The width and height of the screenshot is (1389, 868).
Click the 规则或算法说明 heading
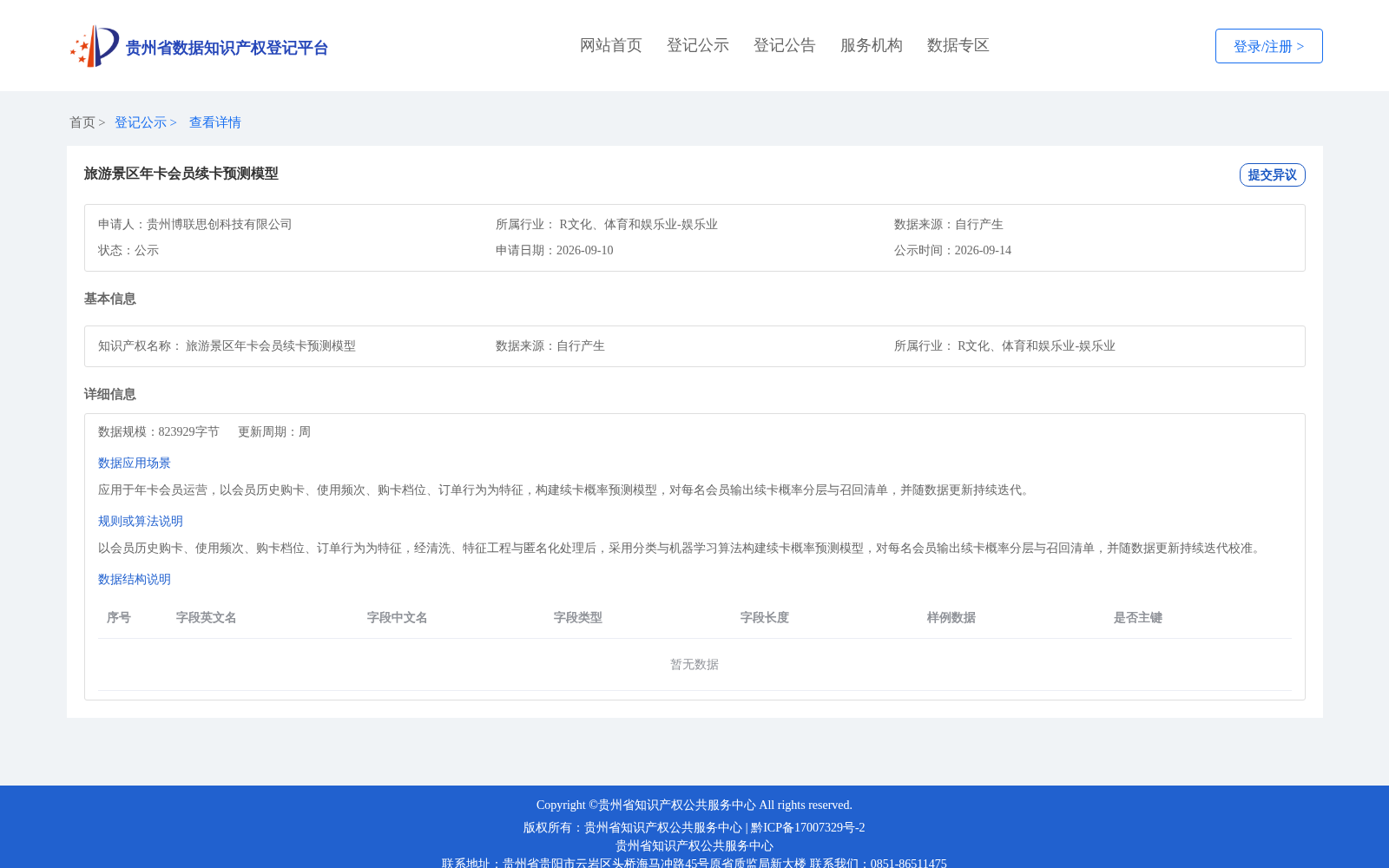point(141,521)
